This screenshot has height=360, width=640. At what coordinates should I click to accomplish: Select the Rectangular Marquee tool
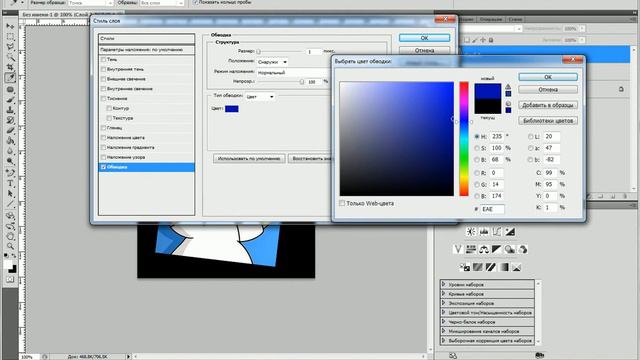(x=10, y=37)
